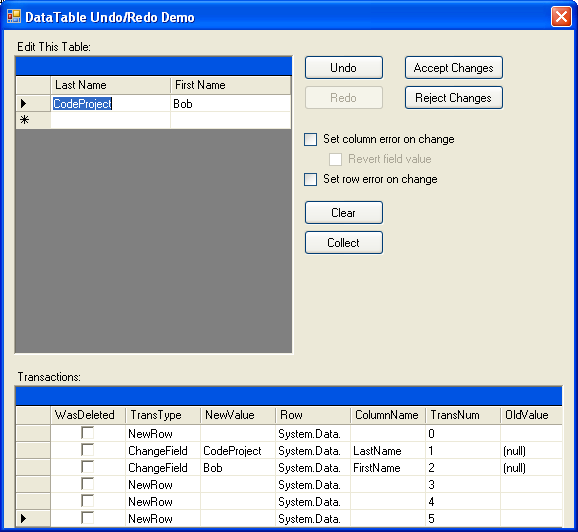
Task: Sort table by First Name column header
Action: tap(230, 85)
